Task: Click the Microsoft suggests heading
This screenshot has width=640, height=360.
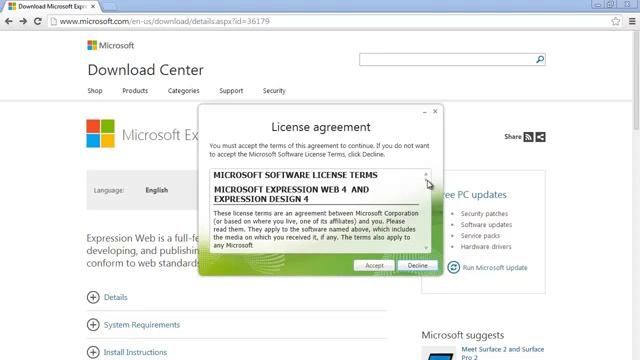Action: [462, 335]
